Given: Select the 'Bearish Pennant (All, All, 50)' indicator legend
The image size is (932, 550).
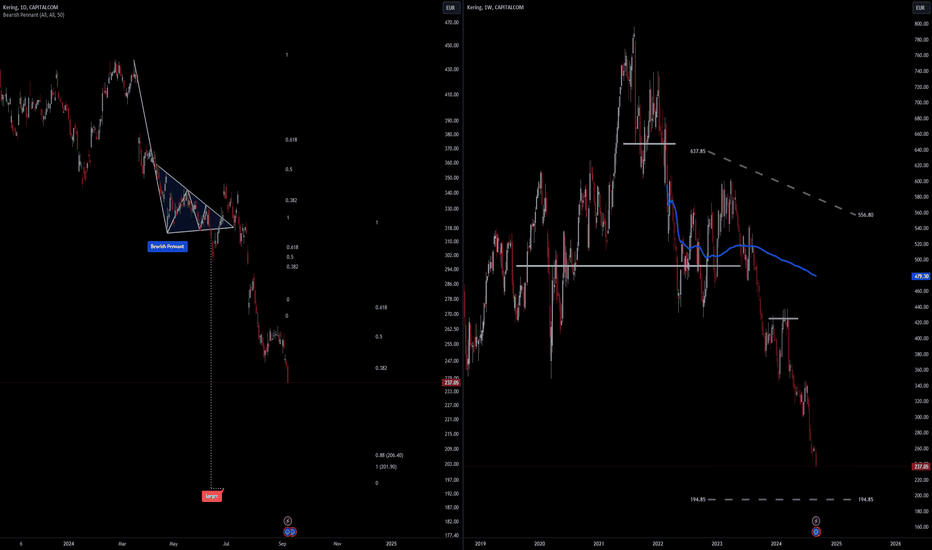Looking at the screenshot, I should (33, 15).
